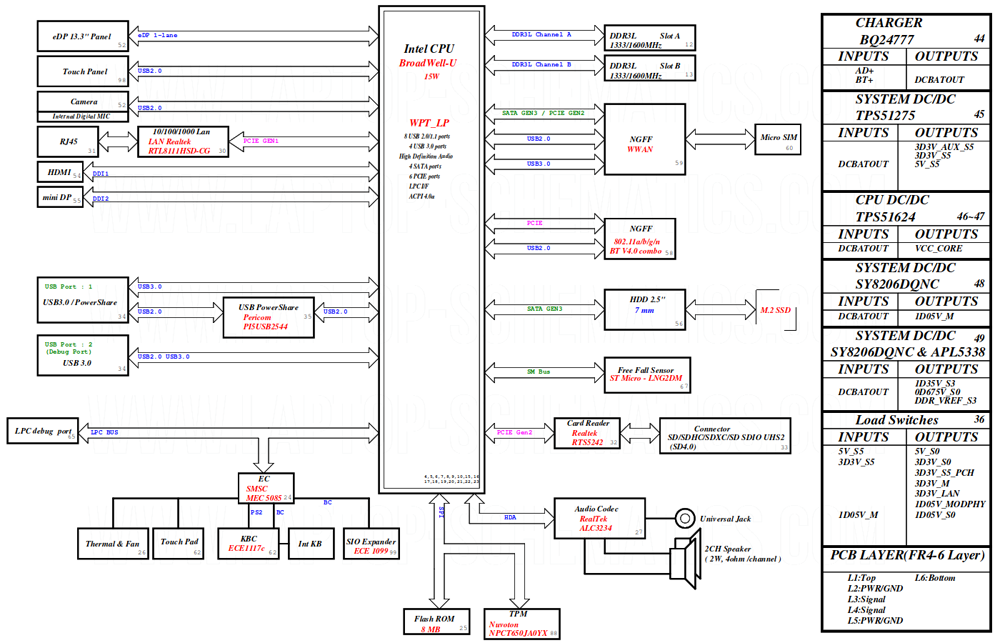Screen dimensions: 1000x643
Task: Select the LPC debug port block
Action: [42, 431]
